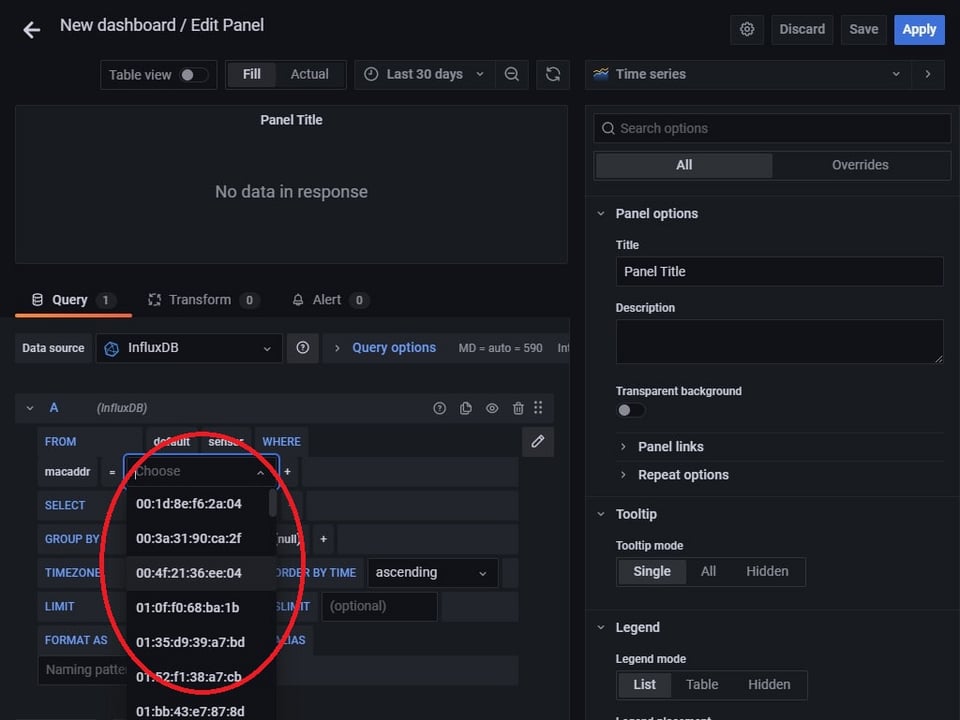Screen dimensions: 960x720
Task: Select MAC address 00:3a:31:90:ca:2f from list
Action: (189, 538)
